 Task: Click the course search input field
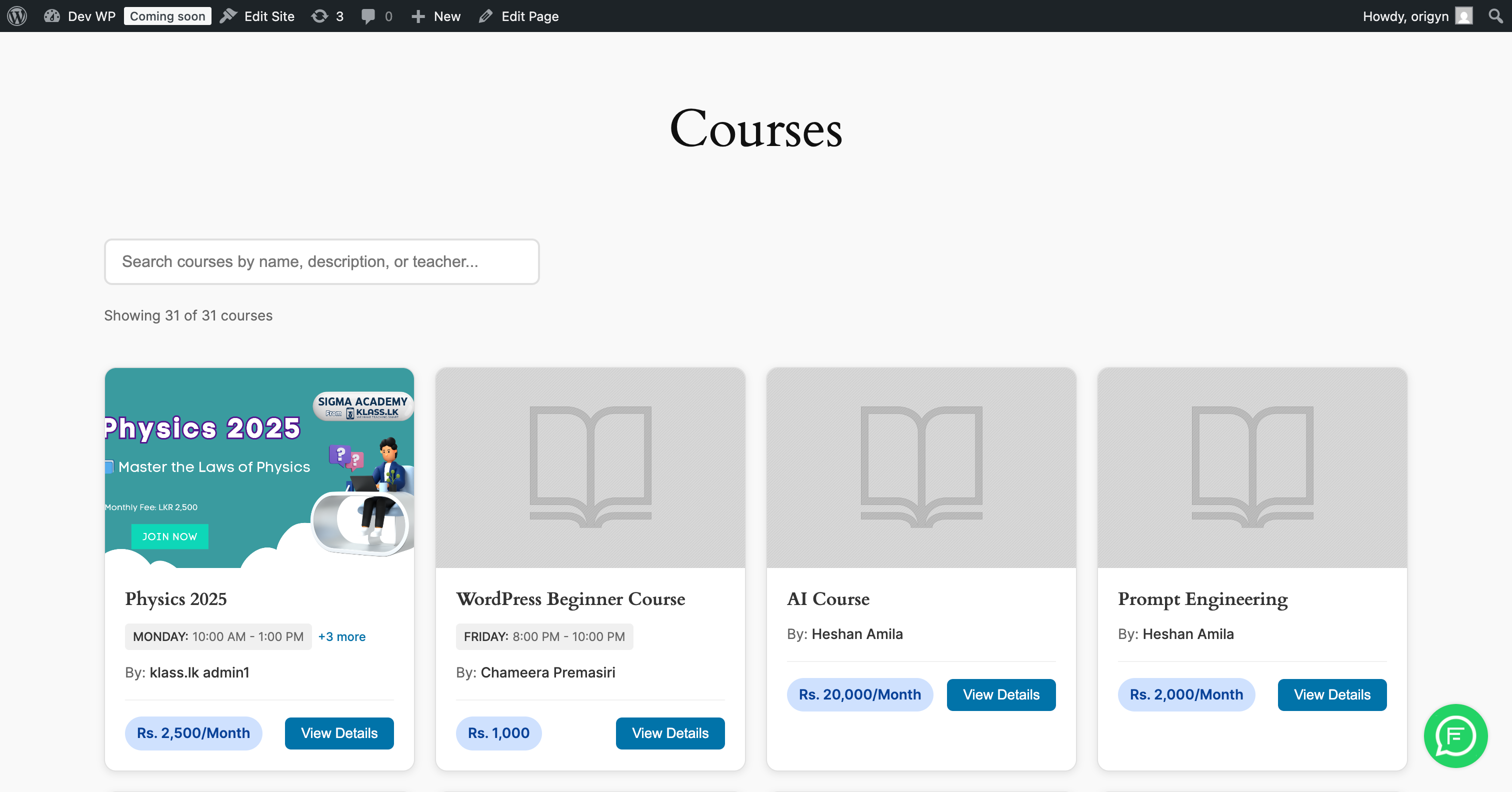pos(321,261)
